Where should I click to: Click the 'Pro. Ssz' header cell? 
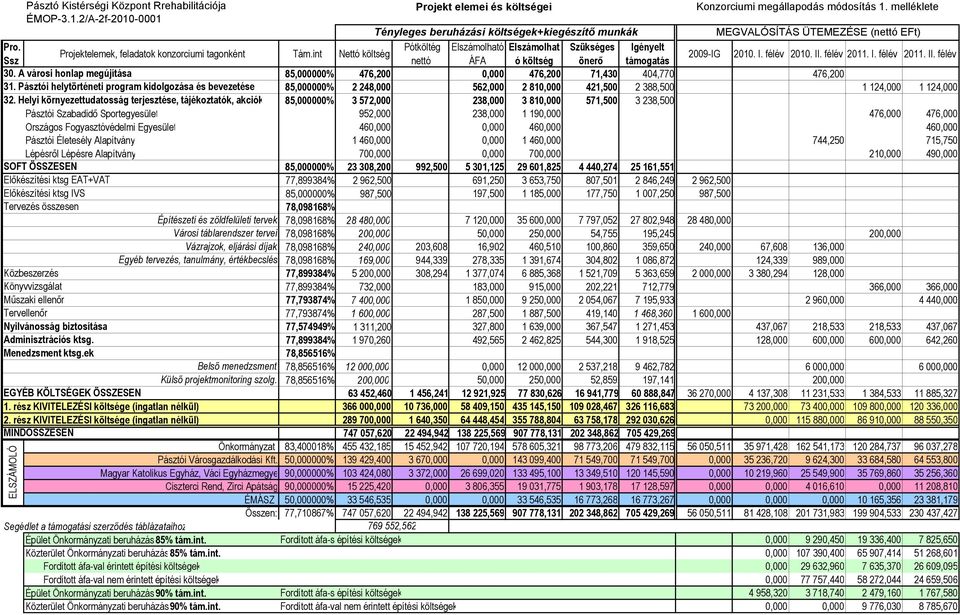pos(11,54)
